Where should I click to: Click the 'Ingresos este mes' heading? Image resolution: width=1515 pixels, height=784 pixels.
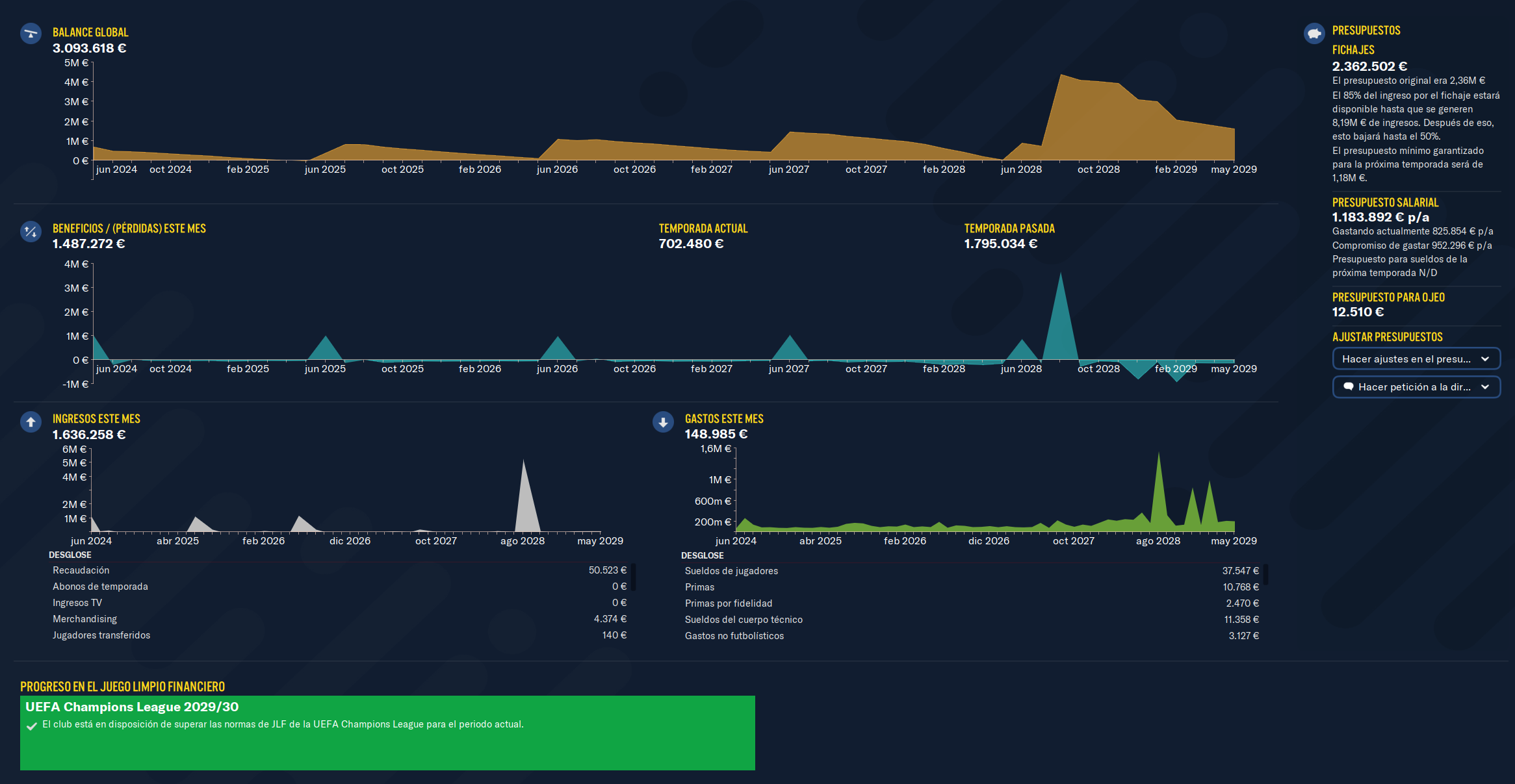pyautogui.click(x=96, y=419)
